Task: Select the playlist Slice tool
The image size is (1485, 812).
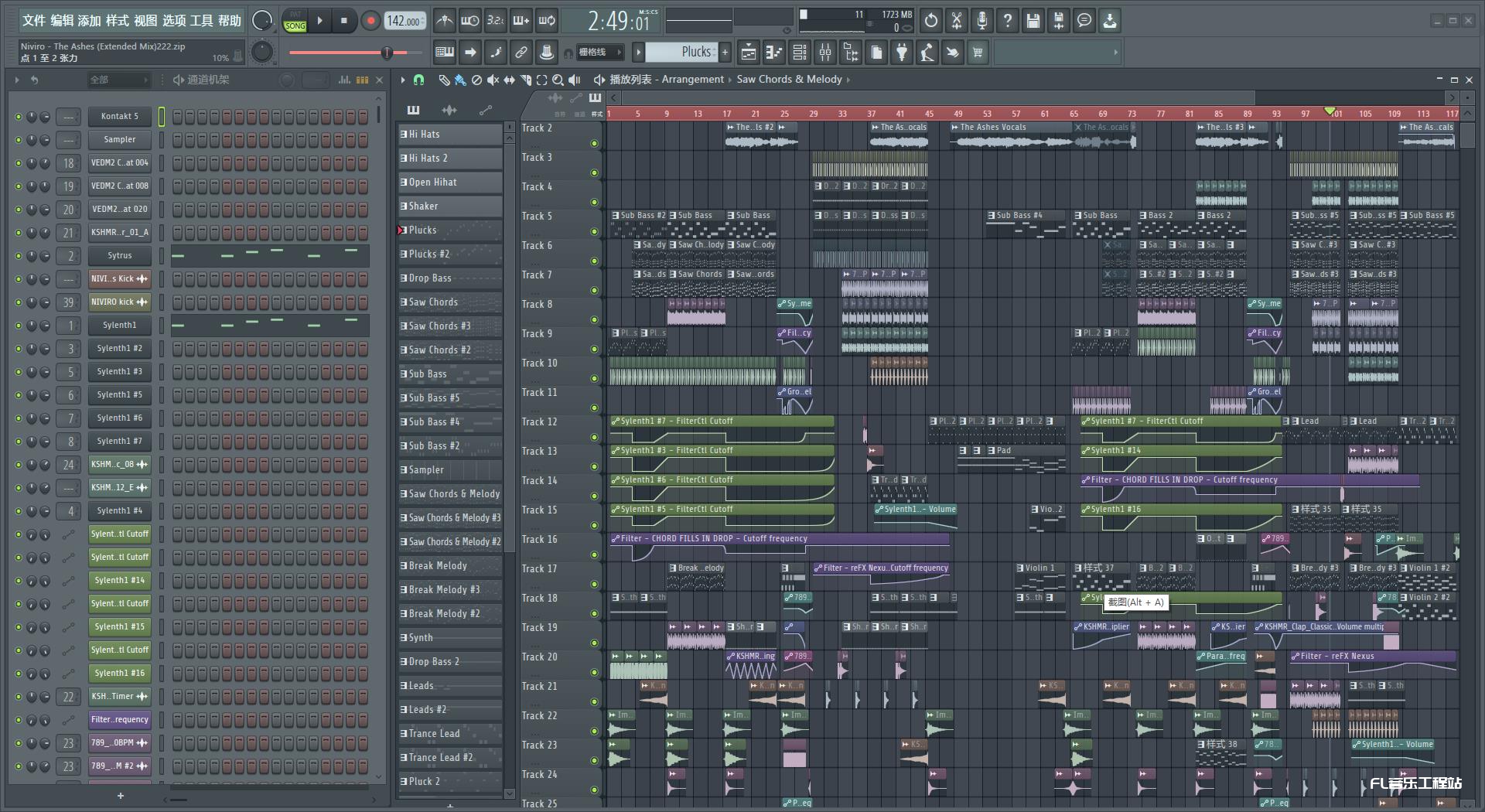Action: [x=525, y=80]
